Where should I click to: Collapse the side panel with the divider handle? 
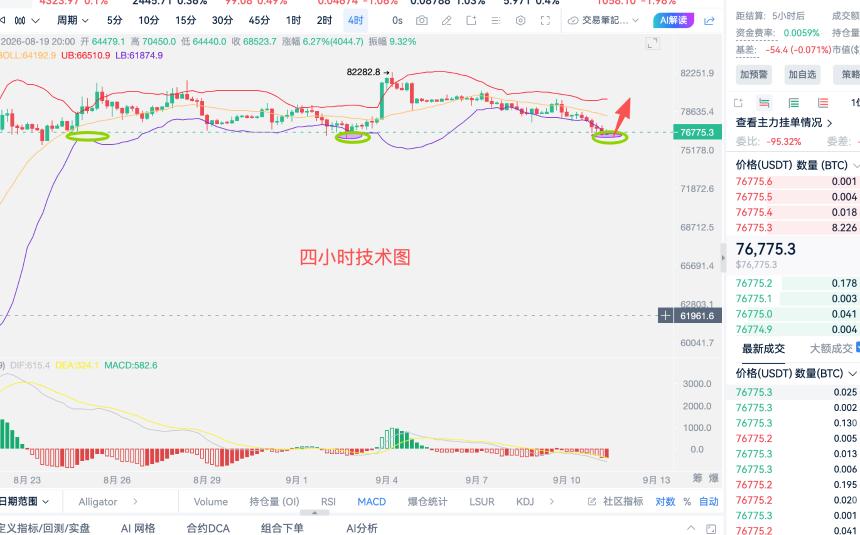[x=723, y=257]
